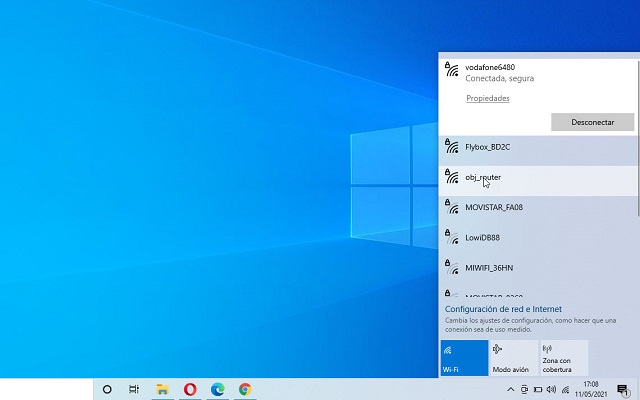This screenshot has height=400, width=640.
Task: Open the volume speaker tray icon
Action: tap(551, 389)
